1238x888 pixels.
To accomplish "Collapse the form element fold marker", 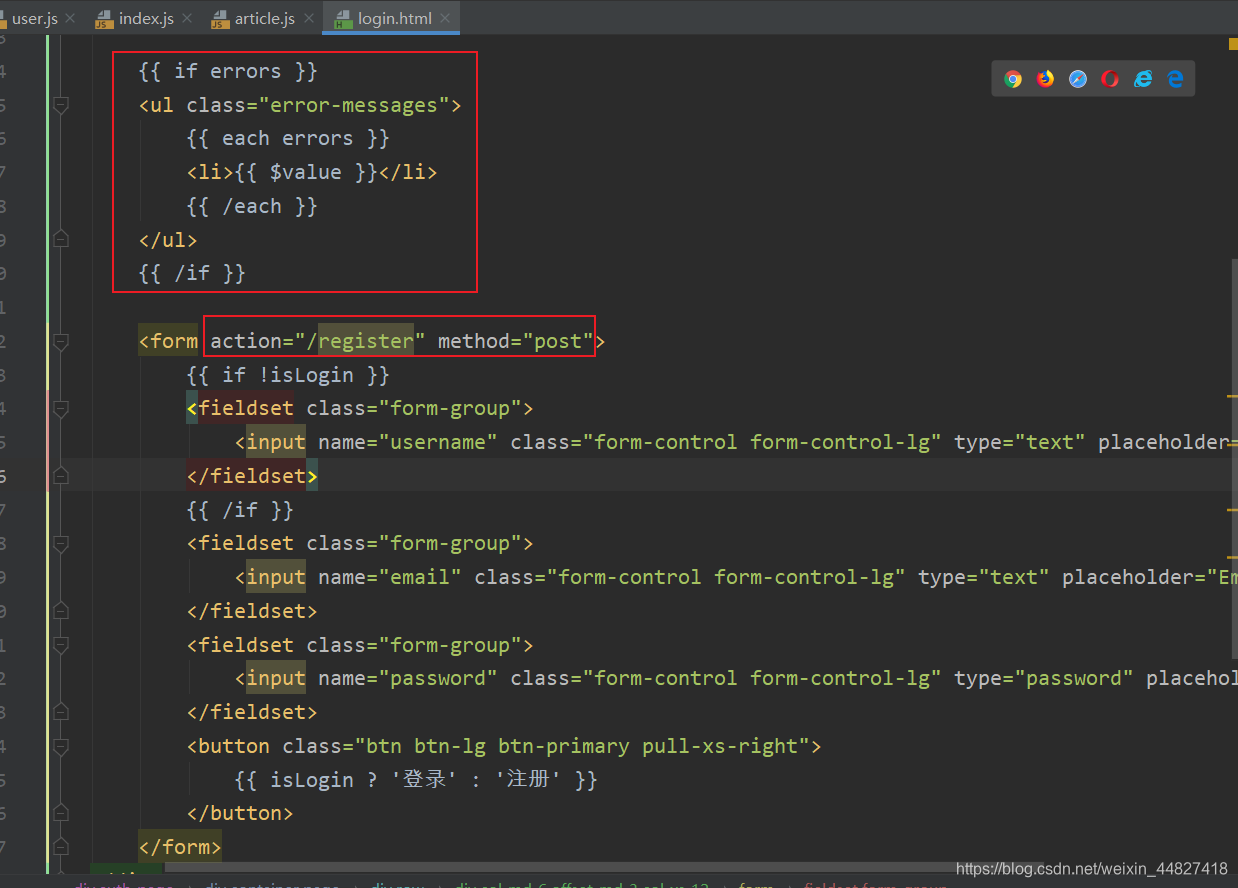I will 61,341.
